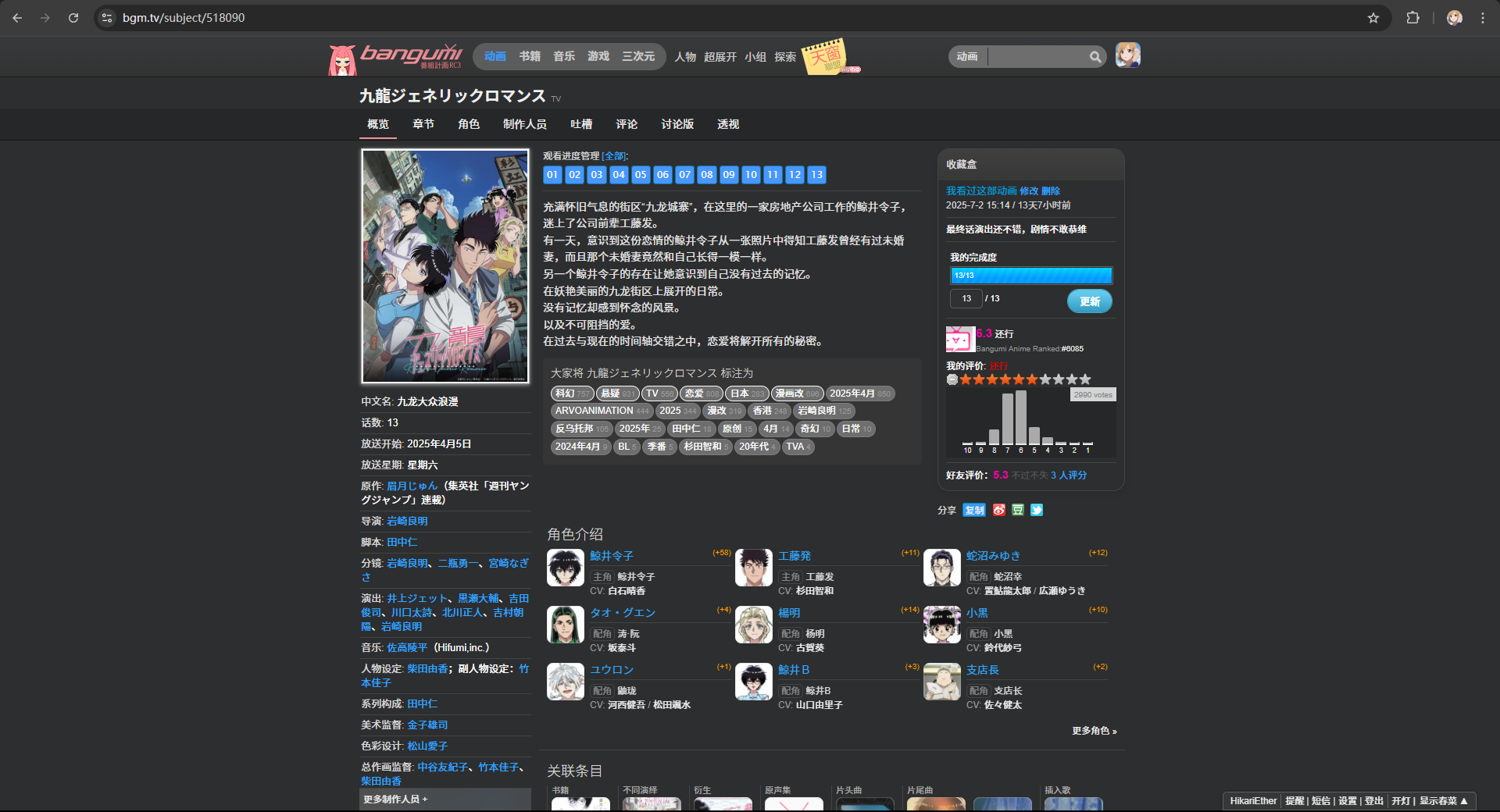This screenshot has width=1500, height=812.
Task: Switch to the 角色 tab
Action: (x=469, y=124)
